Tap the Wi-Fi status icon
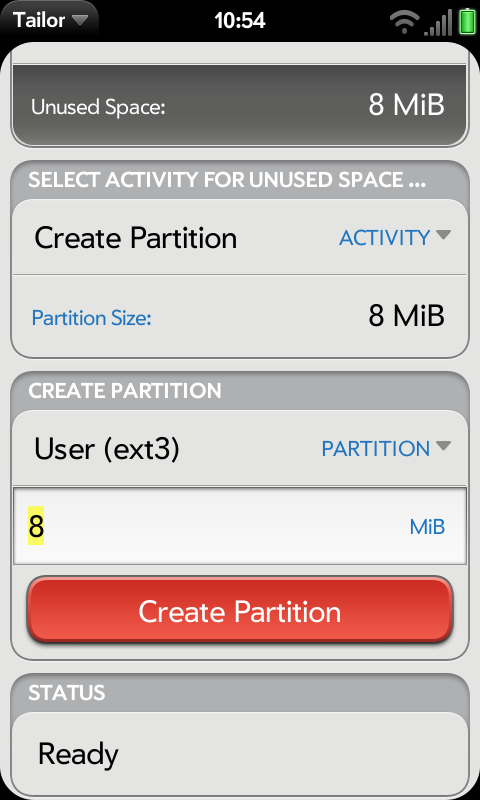The width and height of the screenshot is (480, 800). tap(404, 22)
